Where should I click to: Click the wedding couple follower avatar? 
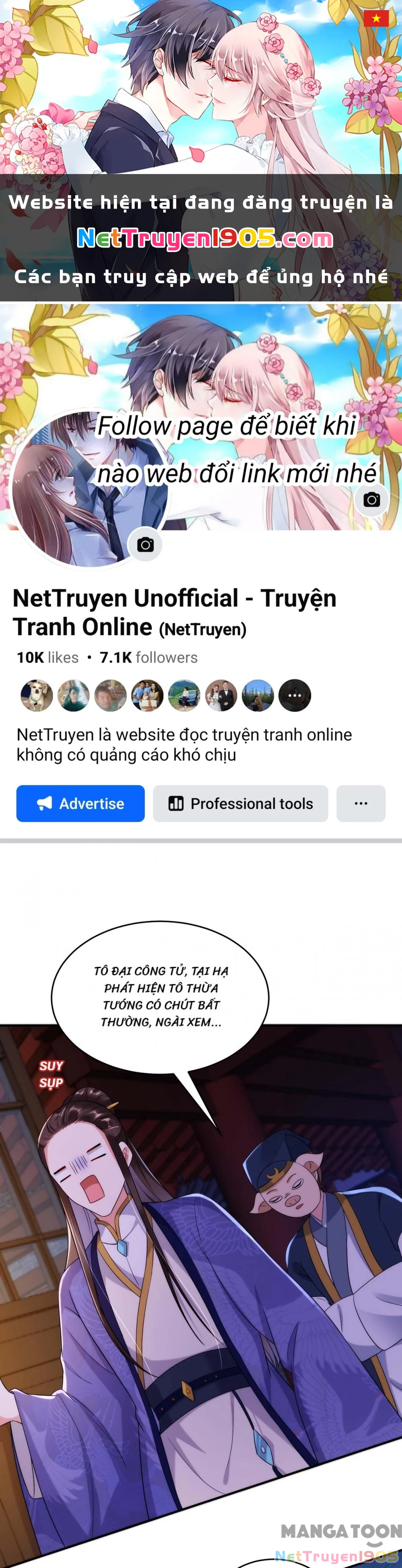tap(221, 695)
